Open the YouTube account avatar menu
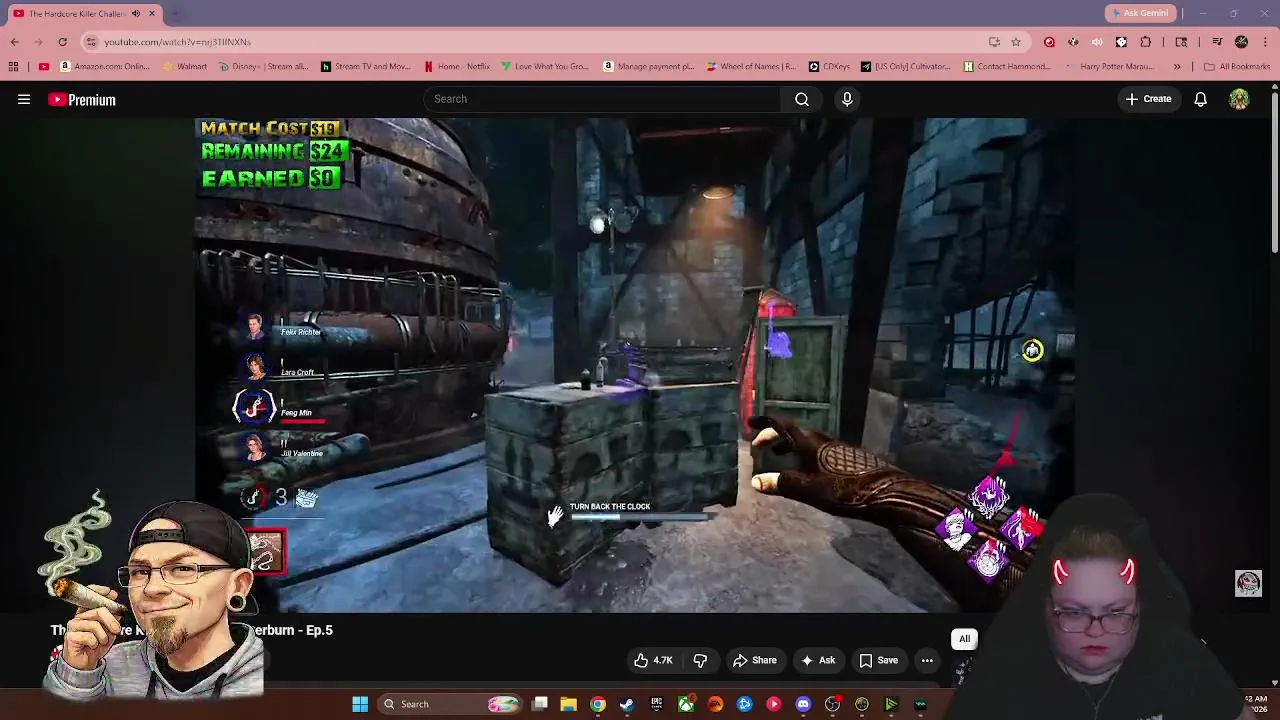 (1239, 99)
